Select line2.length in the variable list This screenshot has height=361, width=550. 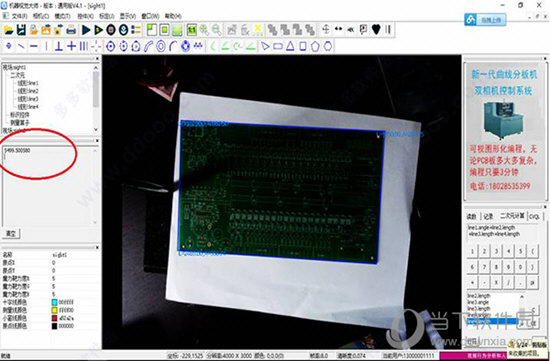(479, 296)
